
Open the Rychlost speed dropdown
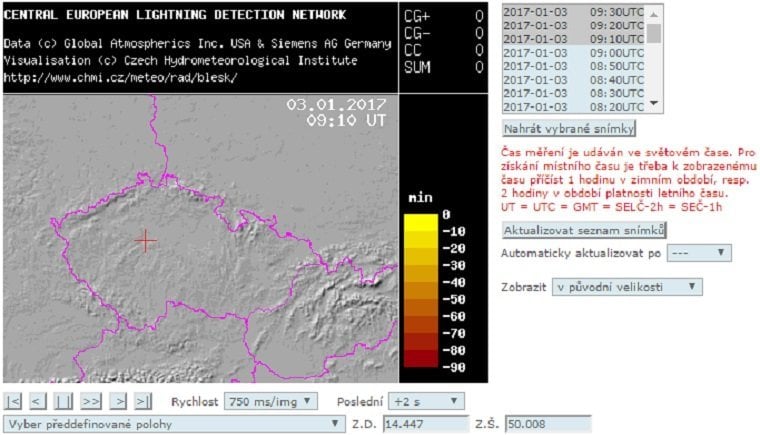(270, 401)
